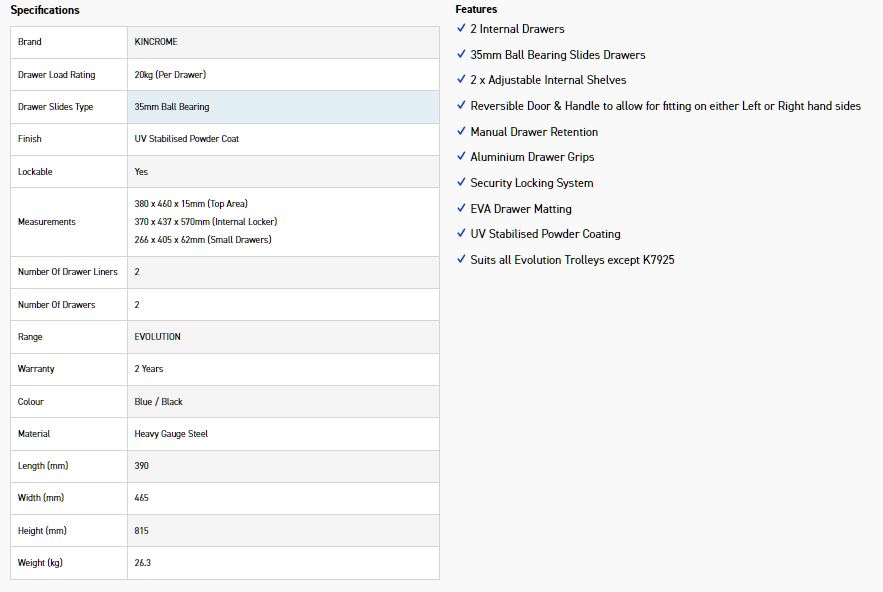This screenshot has height=592, width=883.
Task: Click the Range row label
Action: 30,337
